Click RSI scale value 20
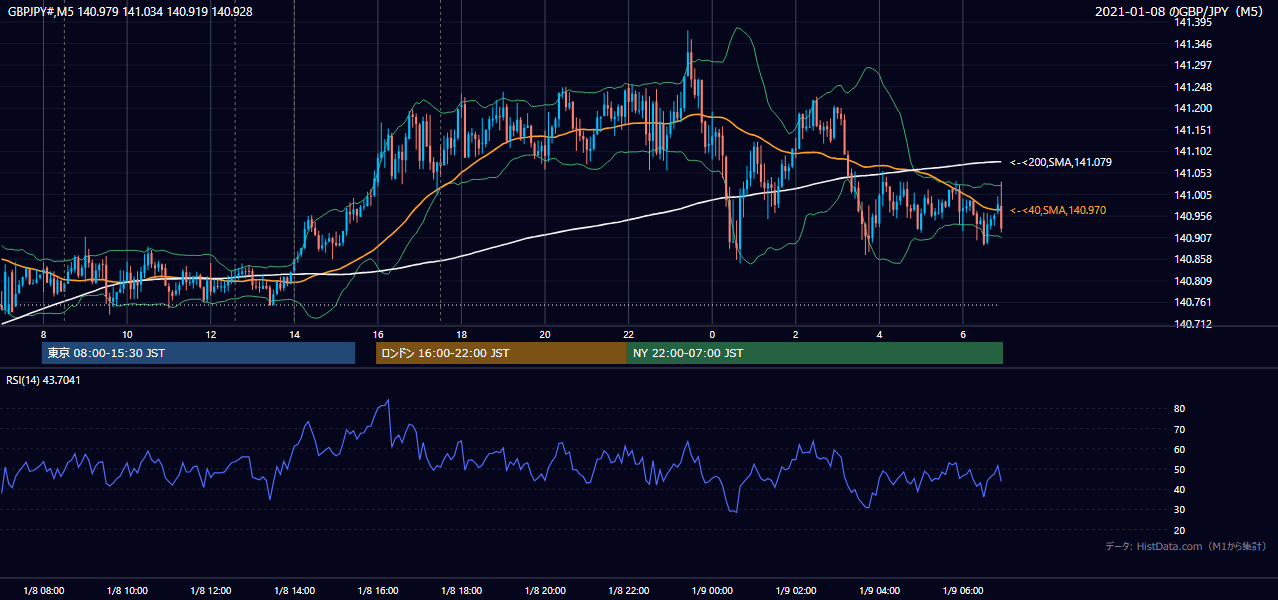The height and width of the screenshot is (600, 1278). click(1180, 530)
